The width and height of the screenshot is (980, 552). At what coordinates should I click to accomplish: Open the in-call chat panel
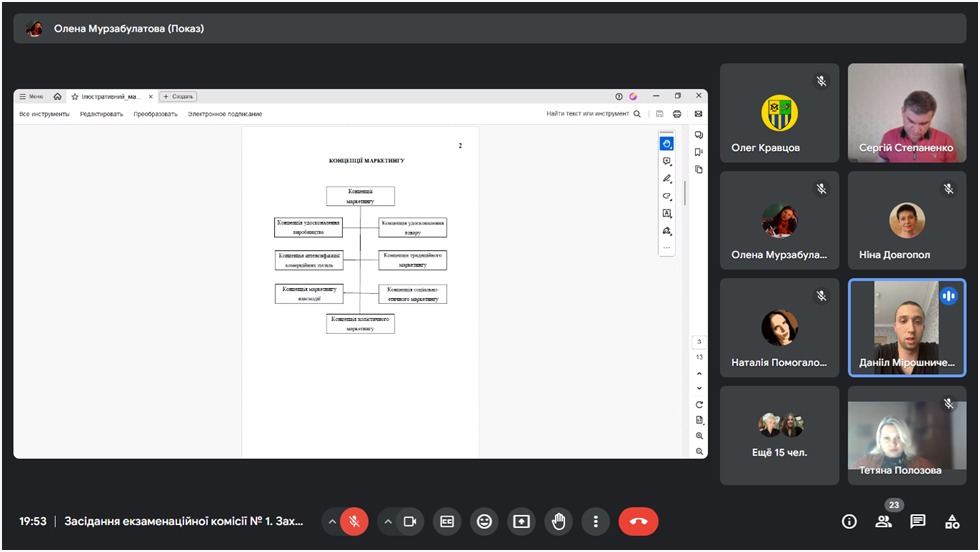point(917,521)
